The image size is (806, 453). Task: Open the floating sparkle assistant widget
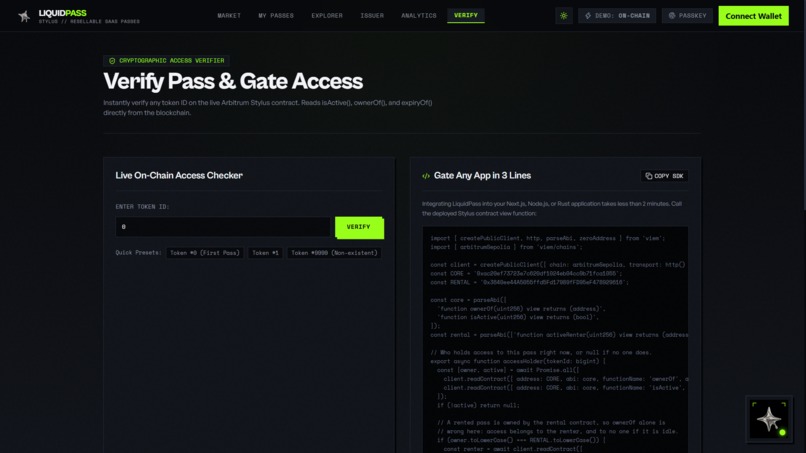(769, 420)
